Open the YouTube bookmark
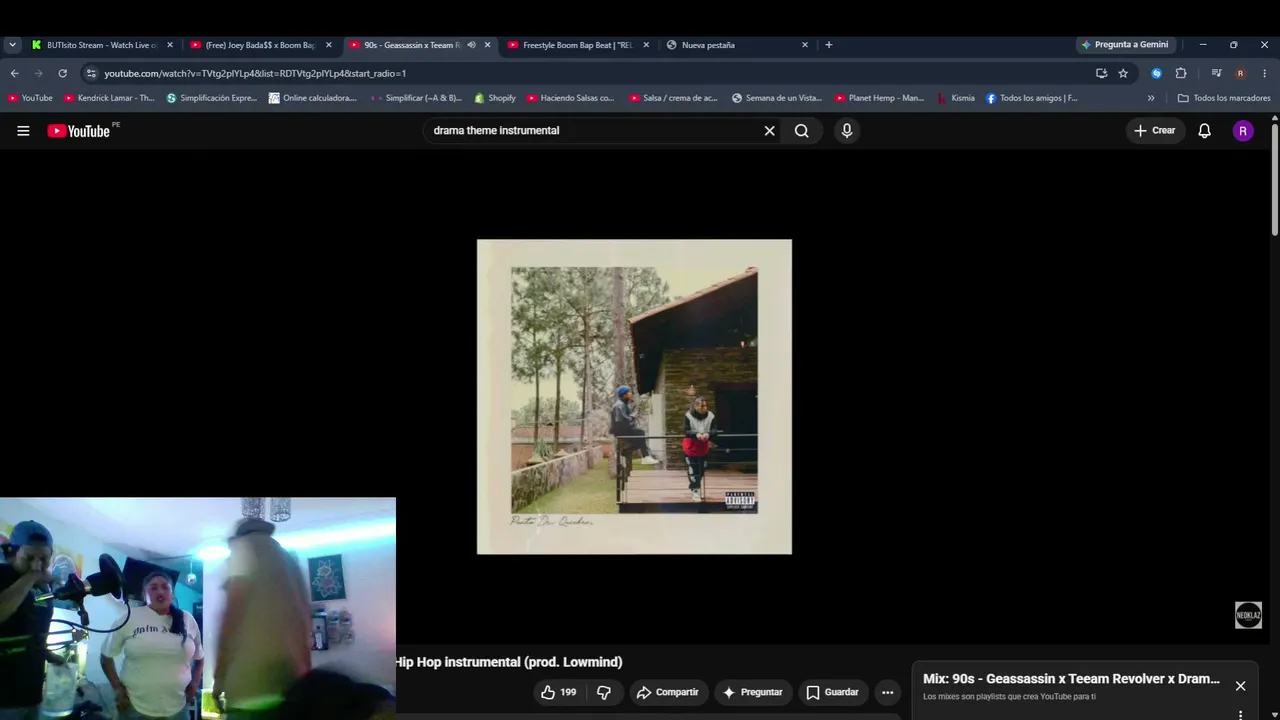The image size is (1280, 720). [x=30, y=98]
